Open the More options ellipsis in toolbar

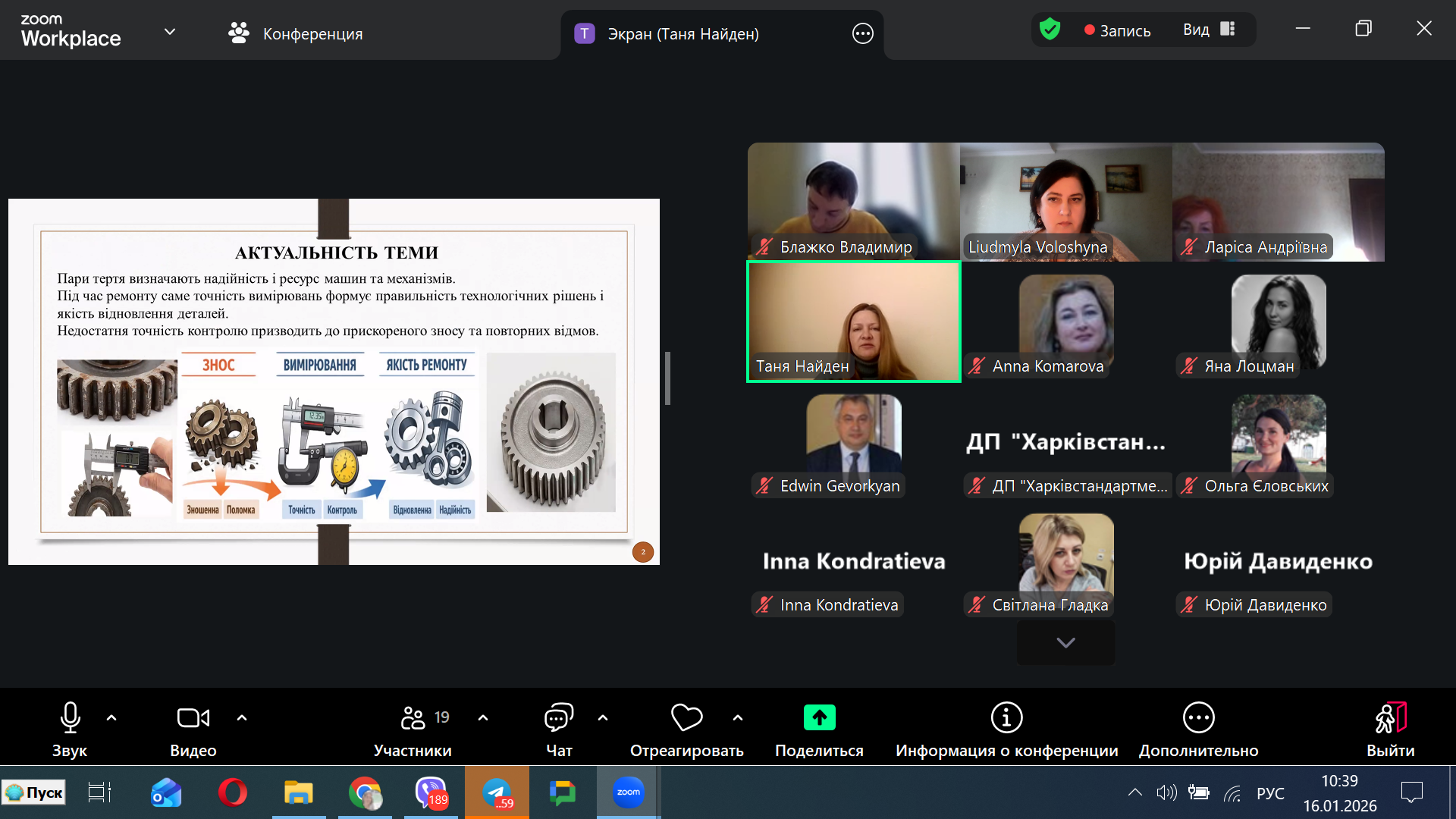(1198, 717)
